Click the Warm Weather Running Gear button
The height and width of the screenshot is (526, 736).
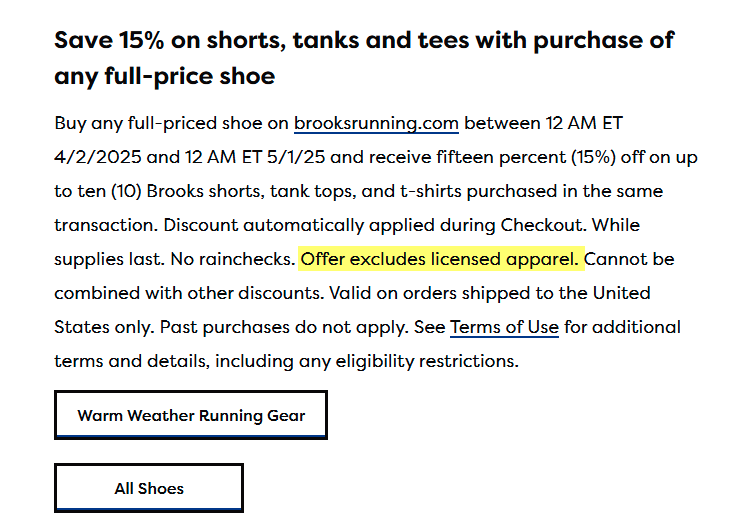click(x=191, y=415)
